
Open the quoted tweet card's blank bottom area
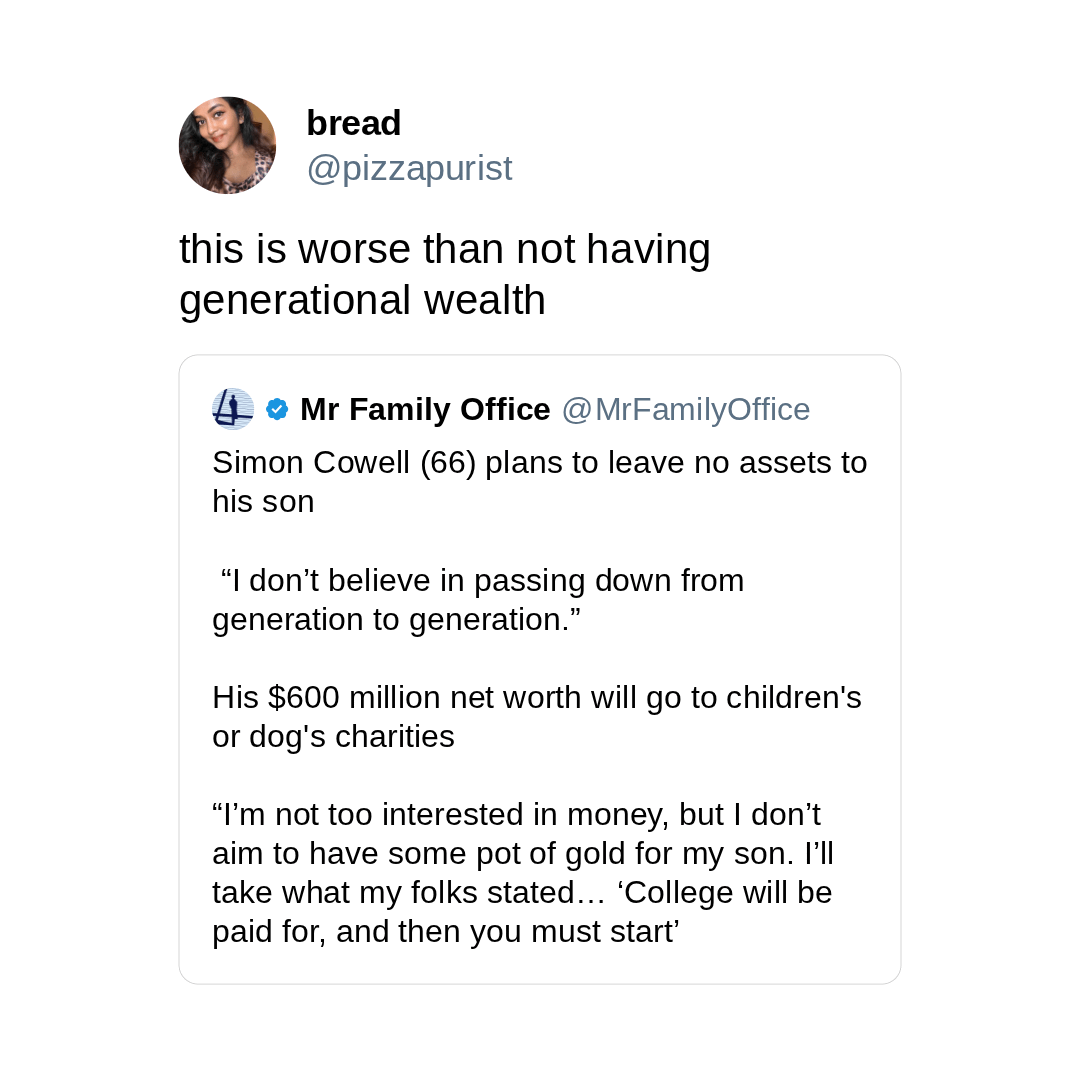(x=540, y=966)
